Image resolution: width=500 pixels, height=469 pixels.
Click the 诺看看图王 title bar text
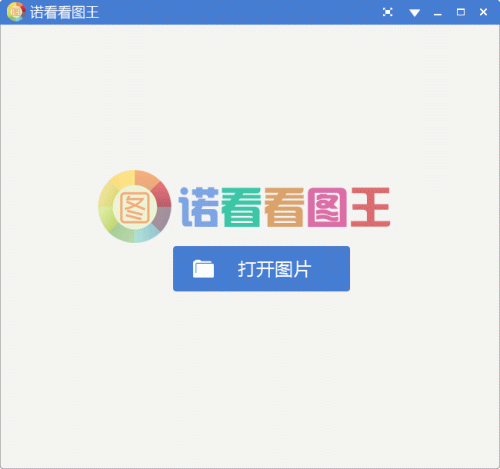[x=64, y=12]
